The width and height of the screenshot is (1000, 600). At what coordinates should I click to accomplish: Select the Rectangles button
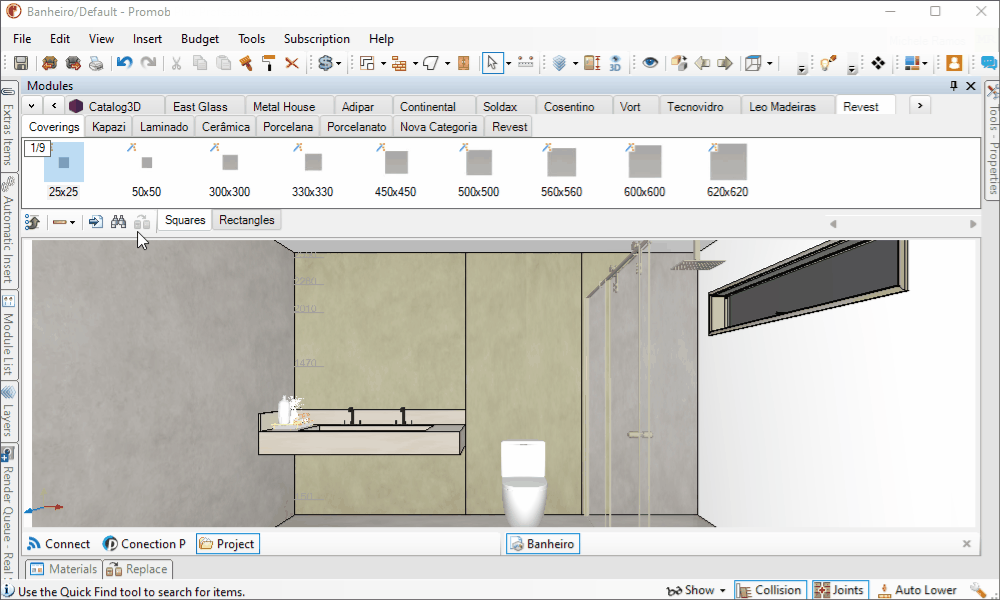[x=247, y=220]
